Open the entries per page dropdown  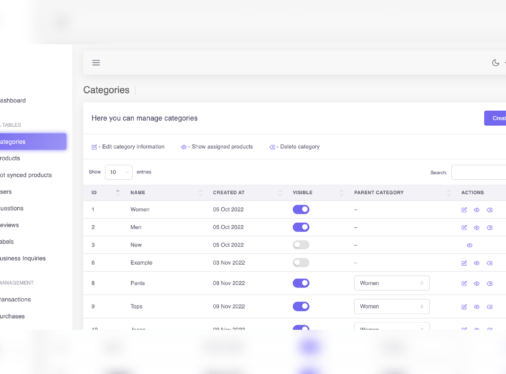[119, 172]
